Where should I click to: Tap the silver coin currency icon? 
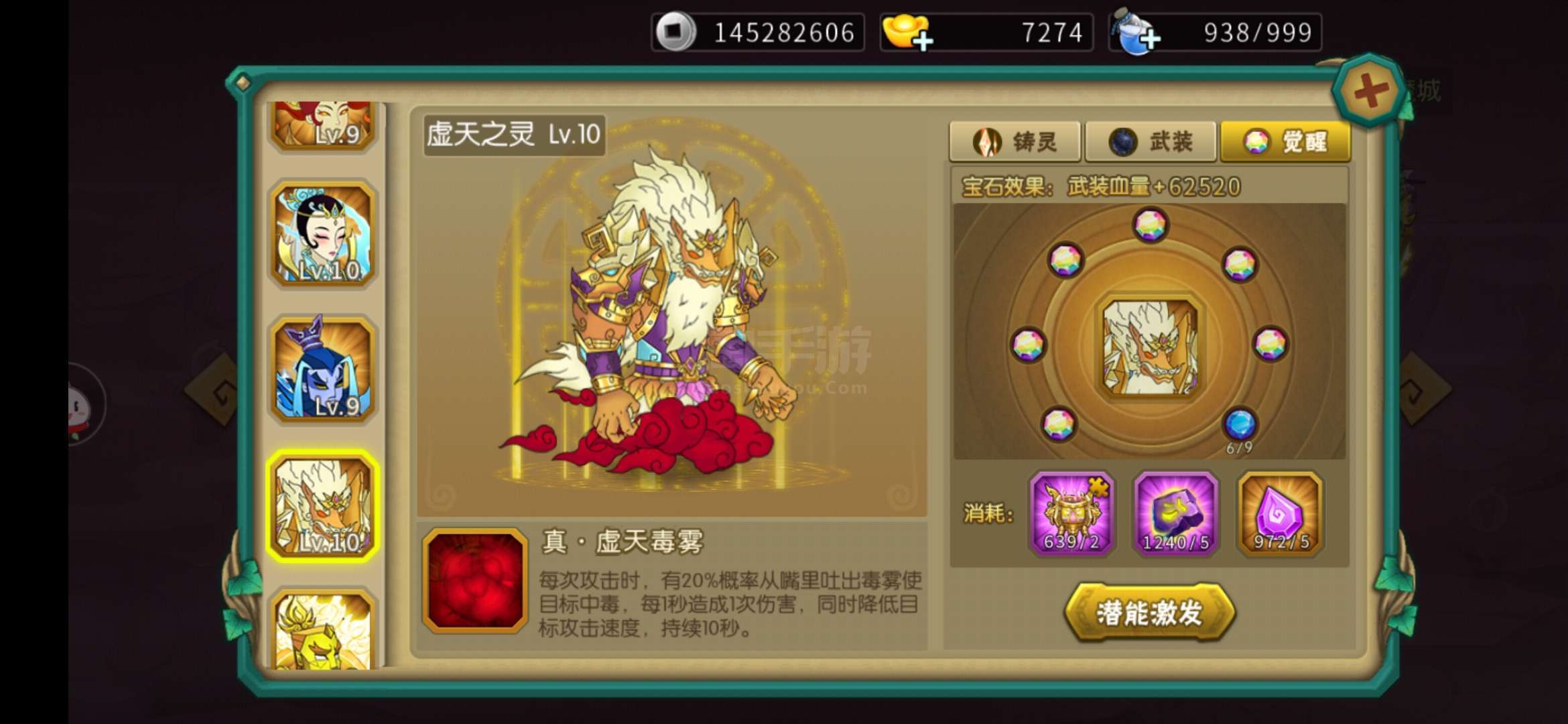675,32
